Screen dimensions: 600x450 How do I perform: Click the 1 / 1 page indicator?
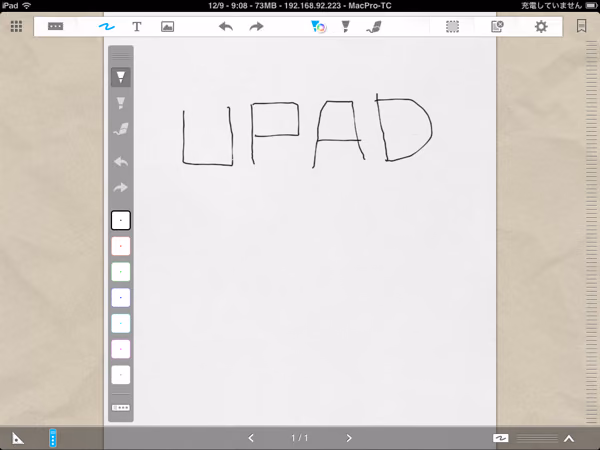300,438
